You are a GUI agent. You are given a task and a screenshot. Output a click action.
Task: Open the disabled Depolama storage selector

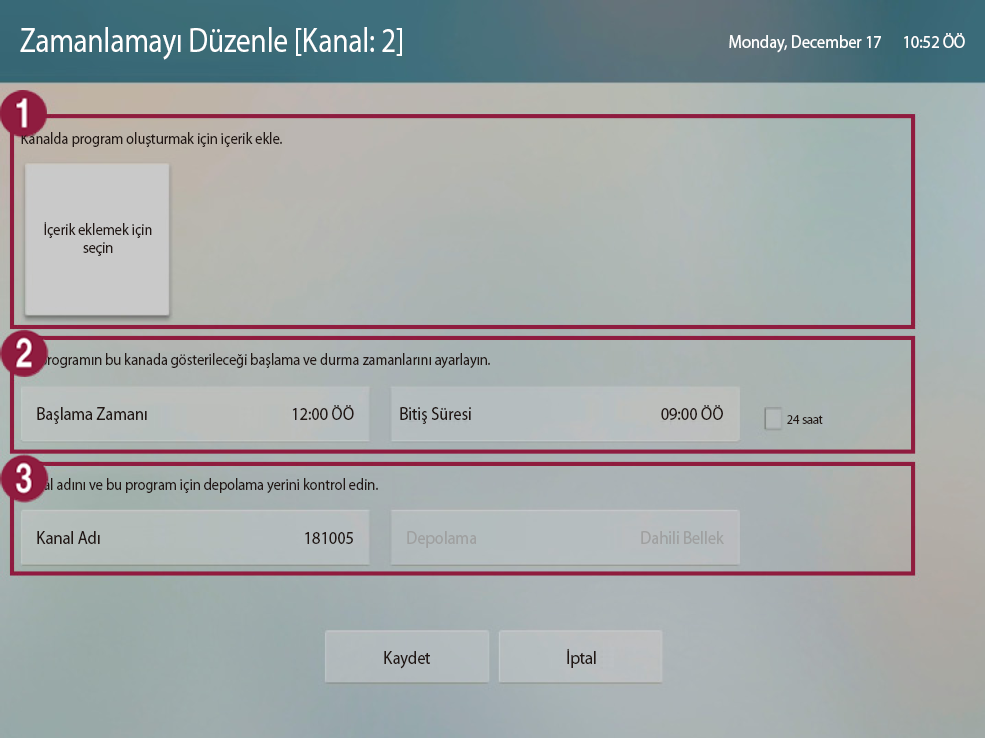[x=565, y=538]
